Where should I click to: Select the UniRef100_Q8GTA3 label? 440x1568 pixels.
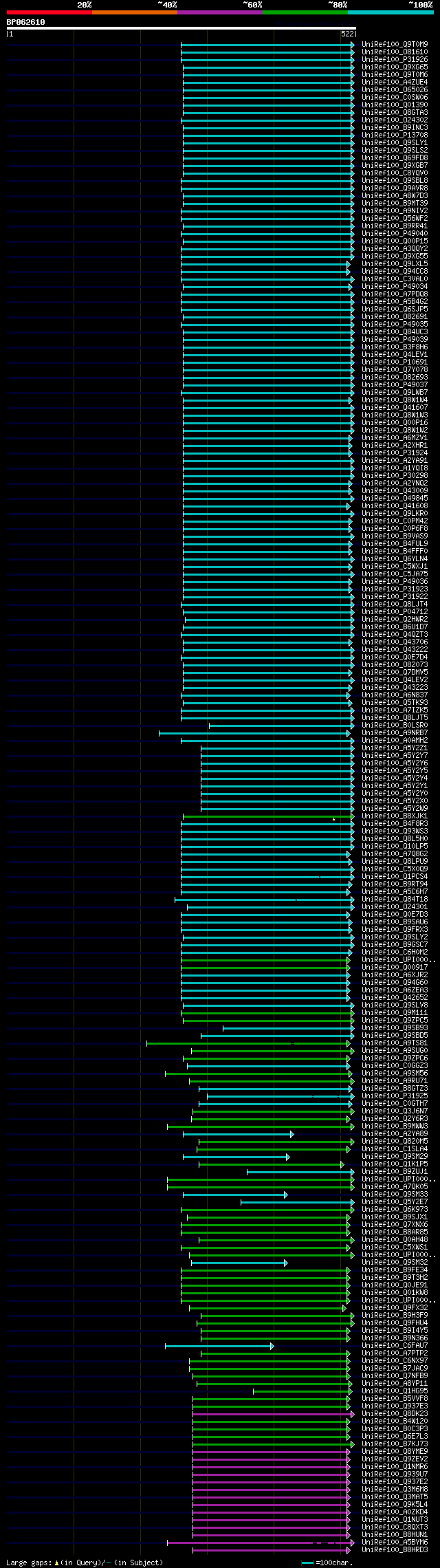pyautogui.click(x=395, y=113)
